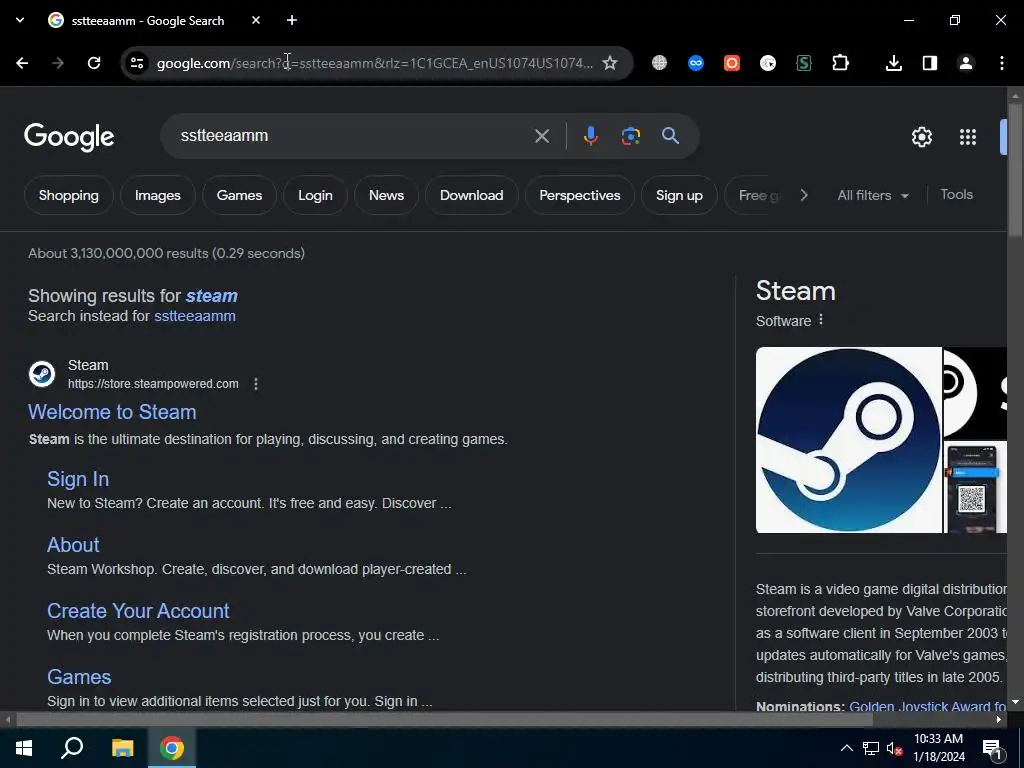The image size is (1024, 768).
Task: Open the Welcome to Steam result
Action: coord(112,412)
